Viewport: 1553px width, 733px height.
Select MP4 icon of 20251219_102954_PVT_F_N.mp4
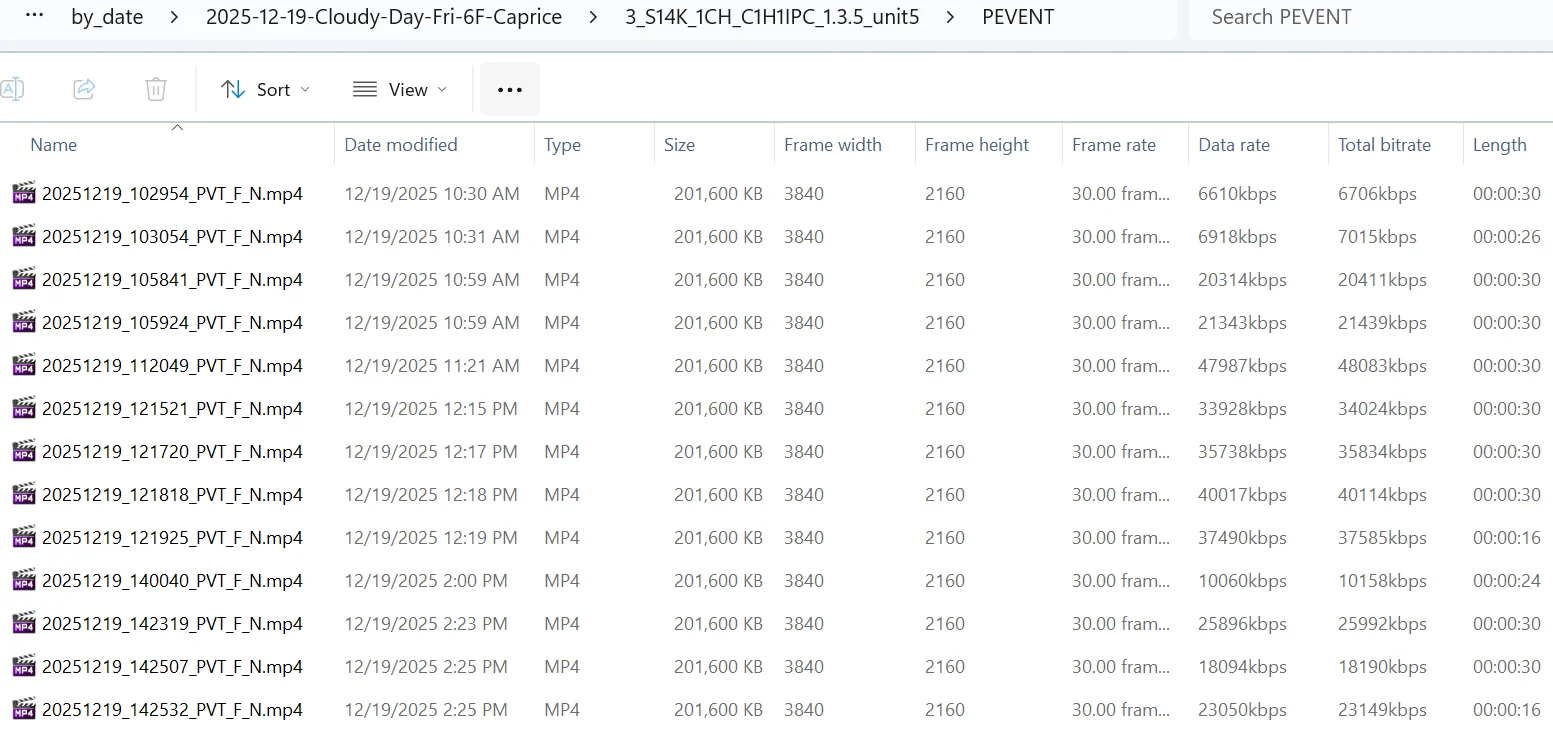click(24, 193)
